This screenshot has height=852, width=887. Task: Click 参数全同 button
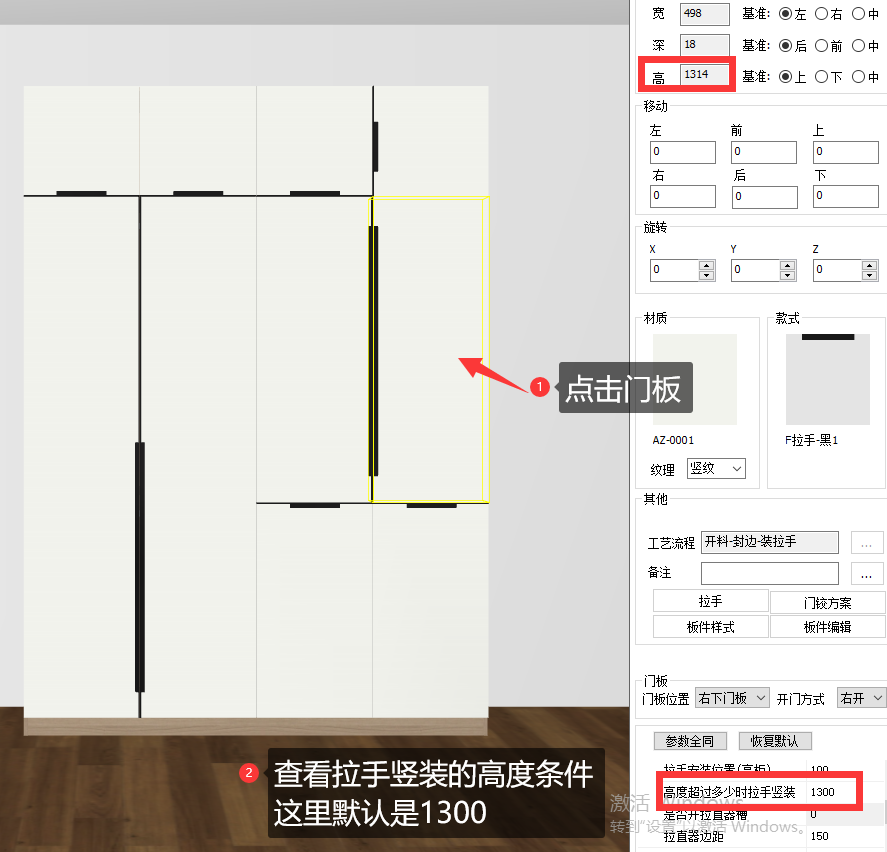click(x=690, y=741)
